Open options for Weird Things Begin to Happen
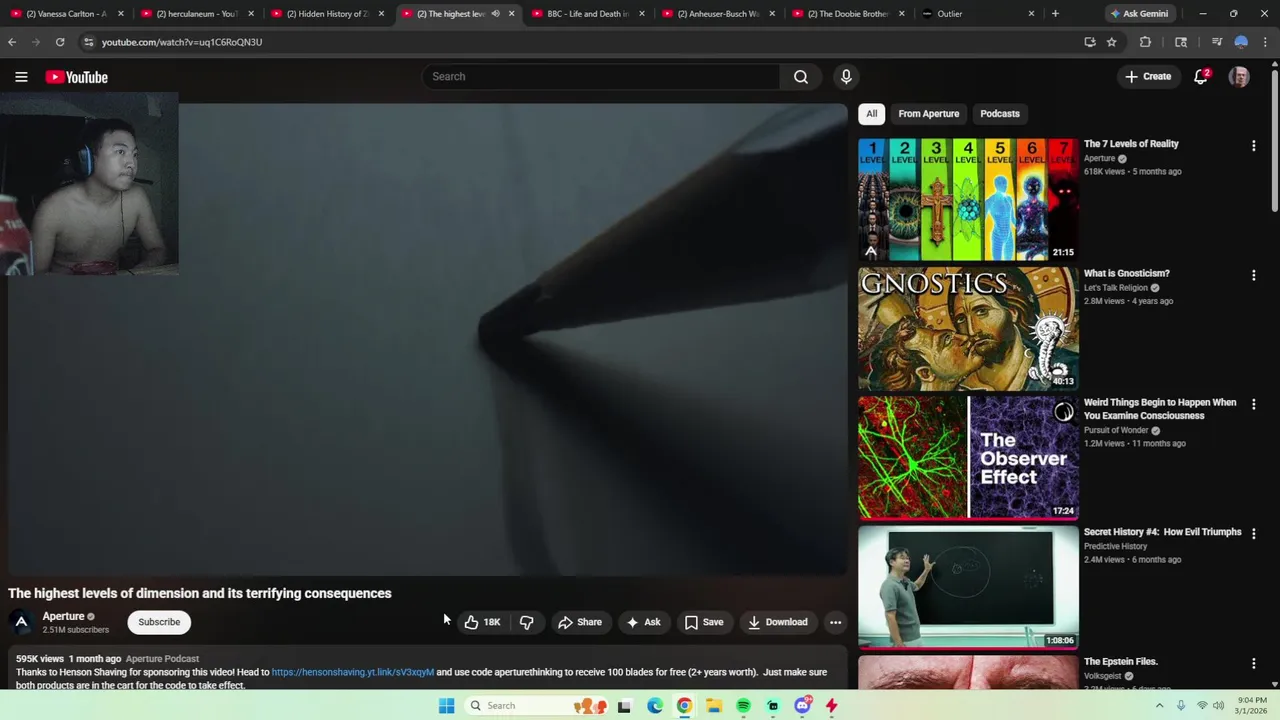 click(1253, 404)
